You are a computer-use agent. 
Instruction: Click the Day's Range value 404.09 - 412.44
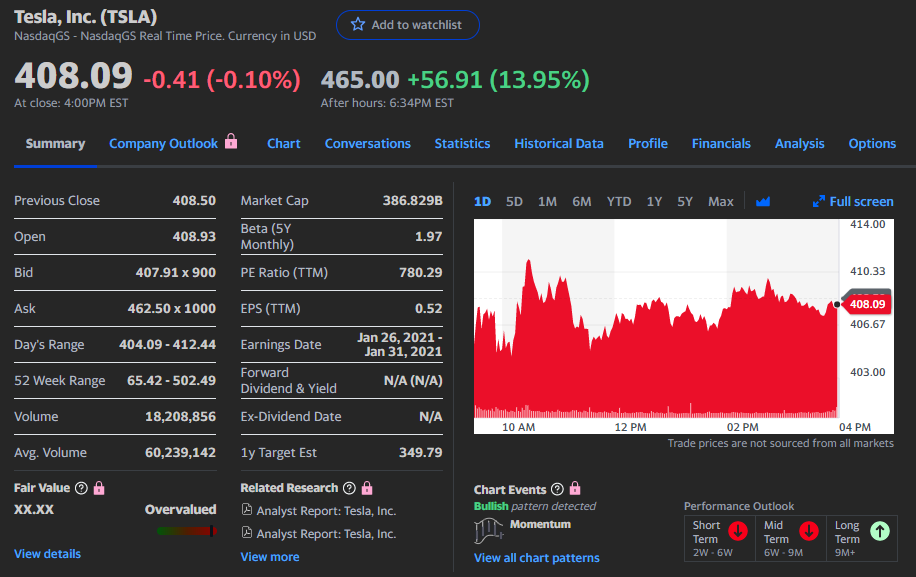(x=168, y=345)
